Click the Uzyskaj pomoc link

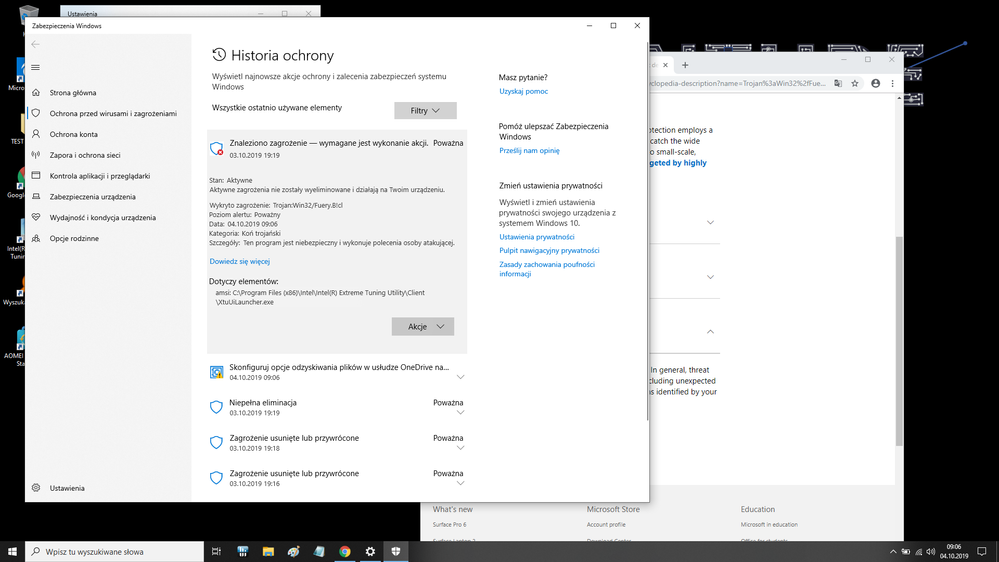[524, 91]
